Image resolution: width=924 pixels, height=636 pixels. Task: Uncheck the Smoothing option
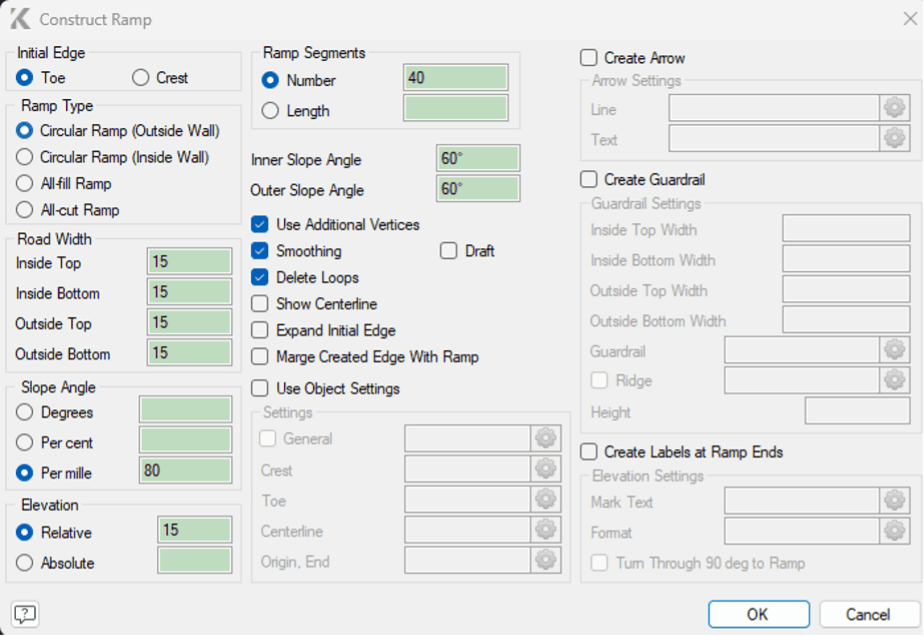pyautogui.click(x=260, y=251)
